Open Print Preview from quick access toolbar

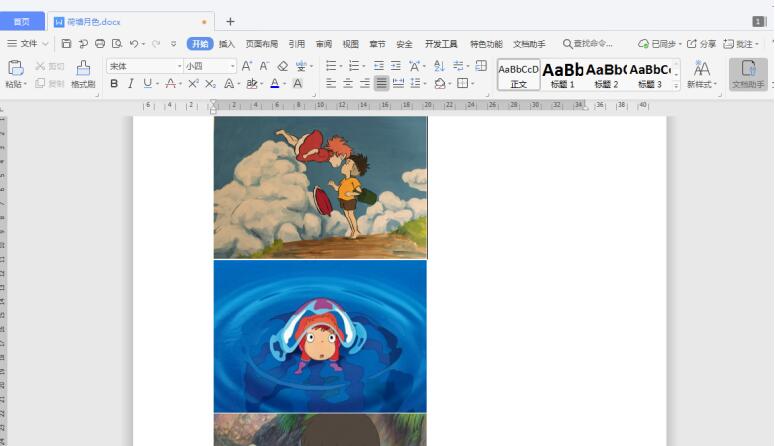click(x=117, y=44)
